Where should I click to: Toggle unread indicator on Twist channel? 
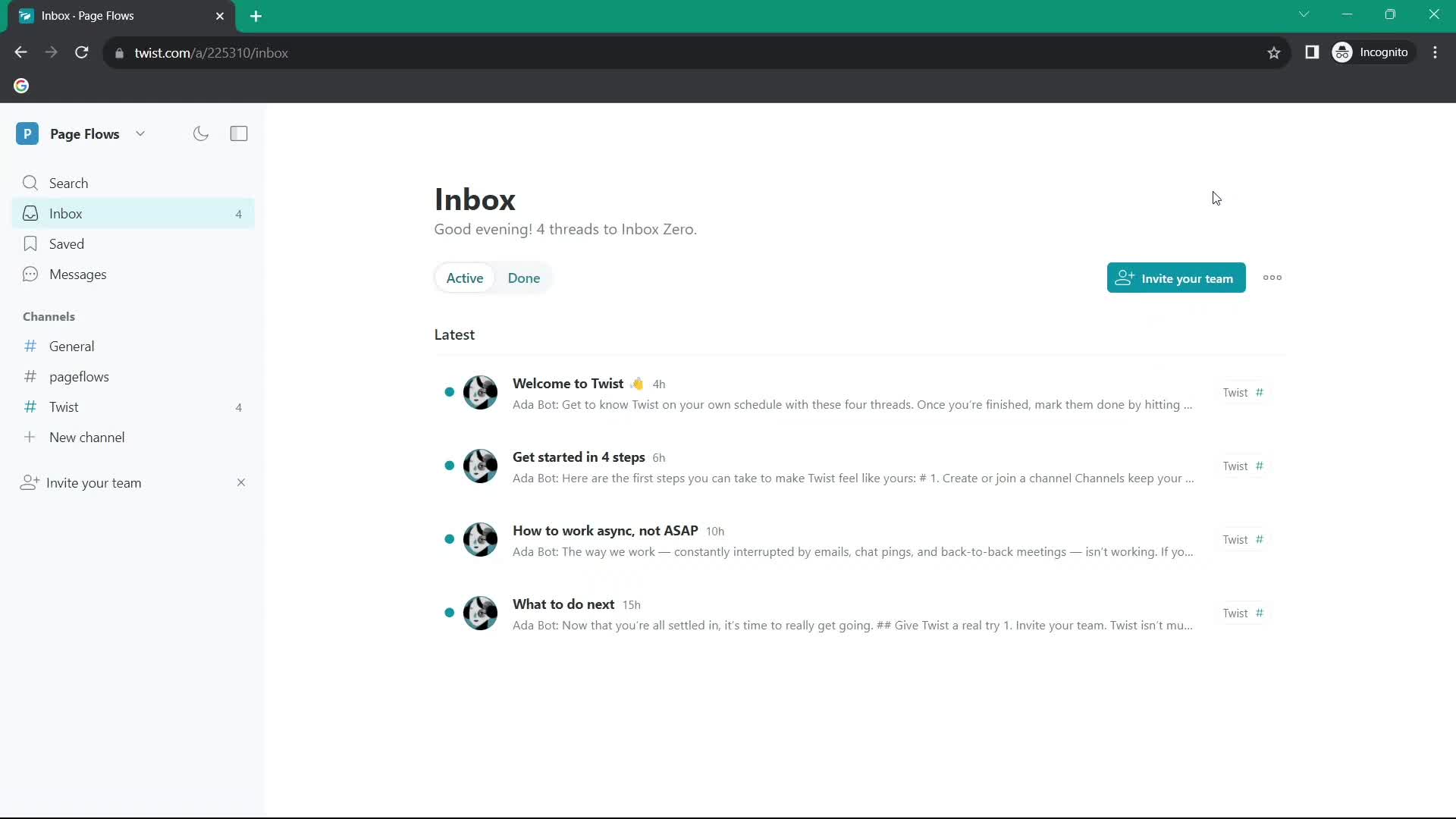[238, 407]
